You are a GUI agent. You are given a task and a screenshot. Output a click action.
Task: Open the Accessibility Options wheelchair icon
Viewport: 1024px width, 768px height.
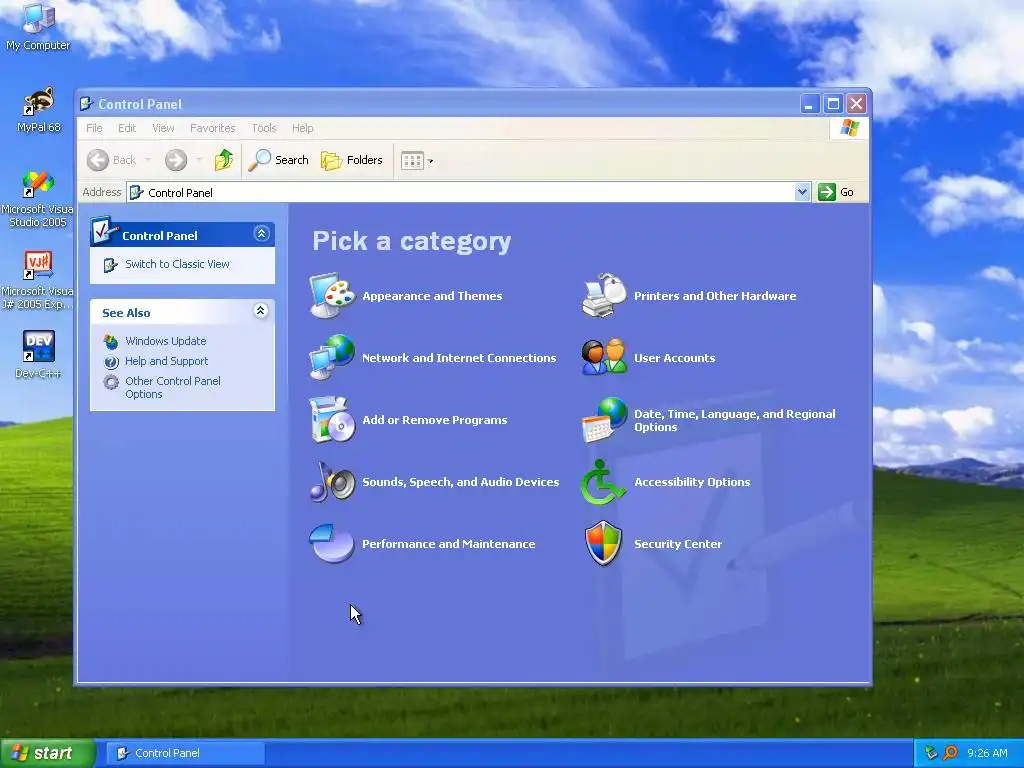tap(603, 482)
